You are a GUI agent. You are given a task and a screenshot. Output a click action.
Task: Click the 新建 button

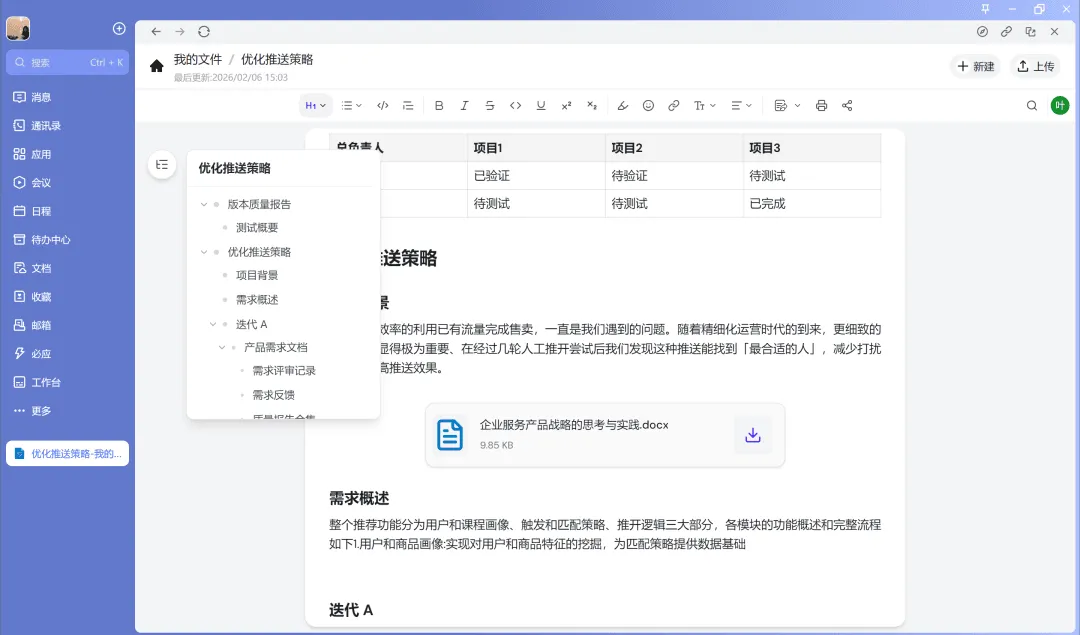click(x=975, y=66)
